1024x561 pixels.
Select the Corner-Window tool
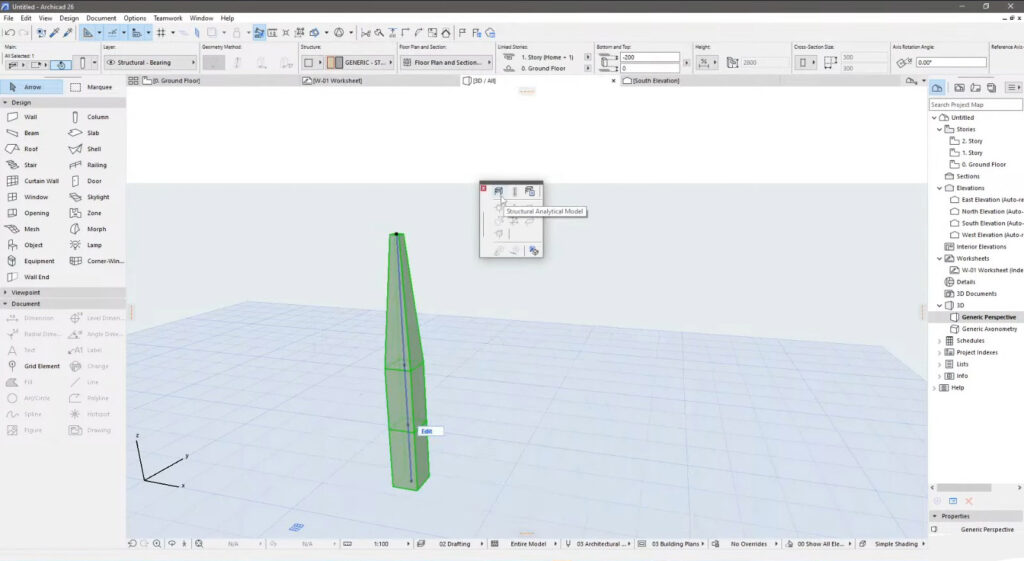tap(95, 261)
